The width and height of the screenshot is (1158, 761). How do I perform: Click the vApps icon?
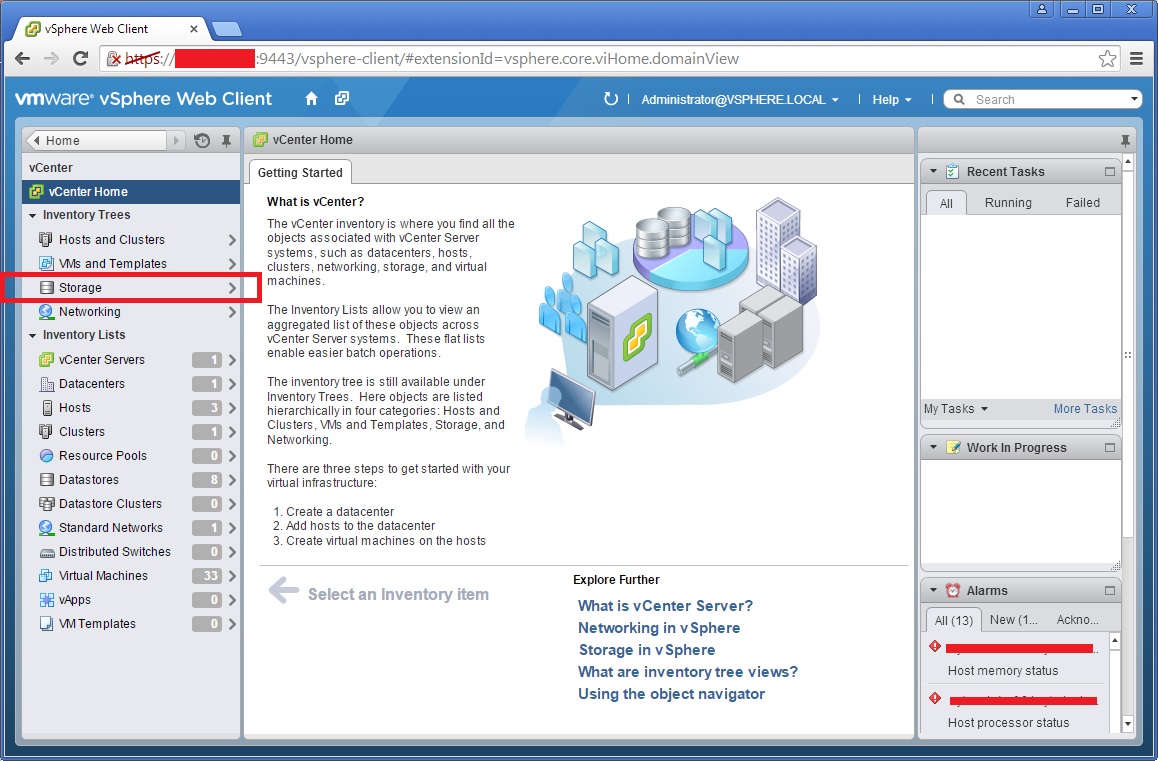[47, 600]
